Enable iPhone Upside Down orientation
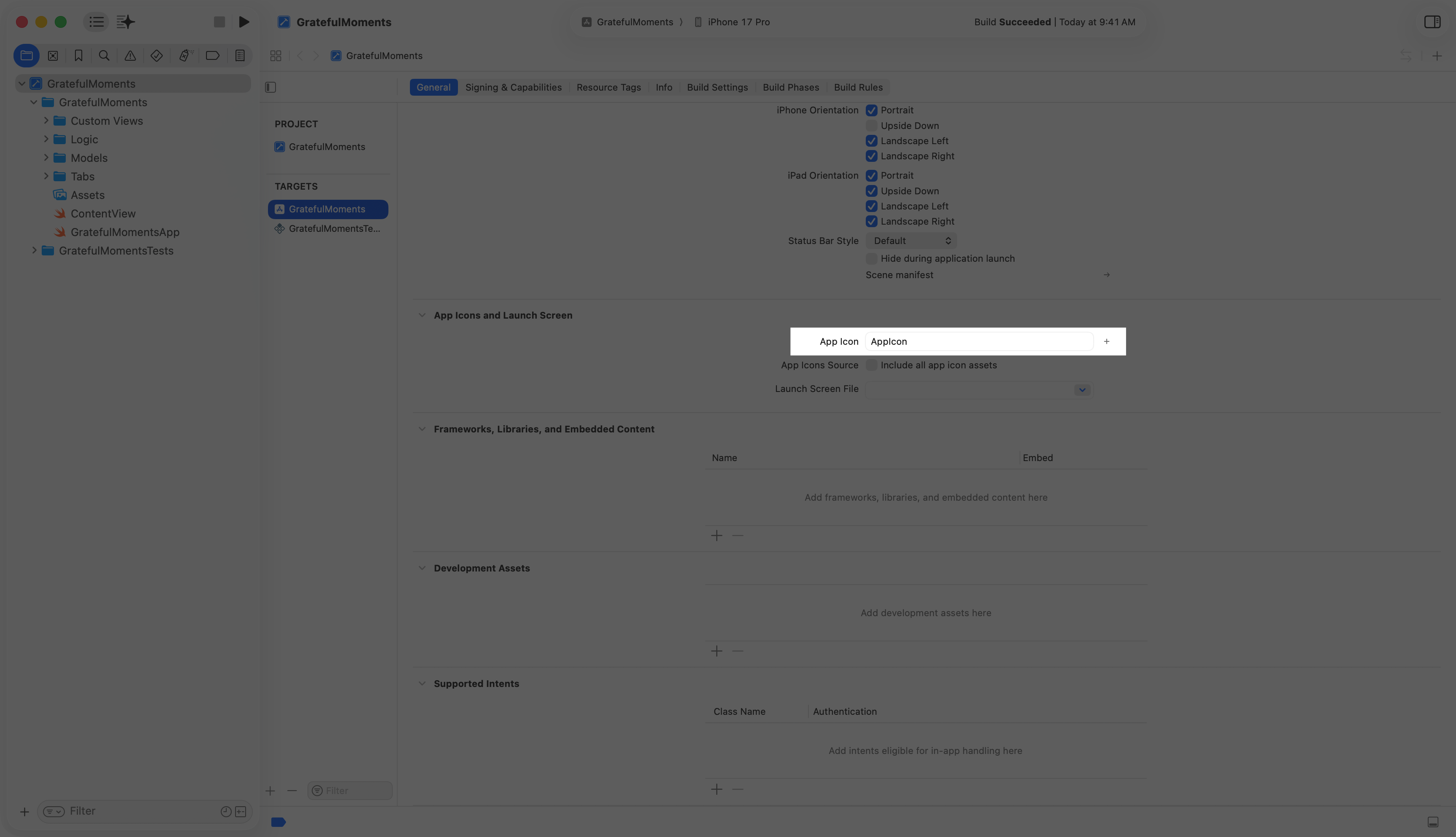The image size is (1456, 837). pos(871,125)
